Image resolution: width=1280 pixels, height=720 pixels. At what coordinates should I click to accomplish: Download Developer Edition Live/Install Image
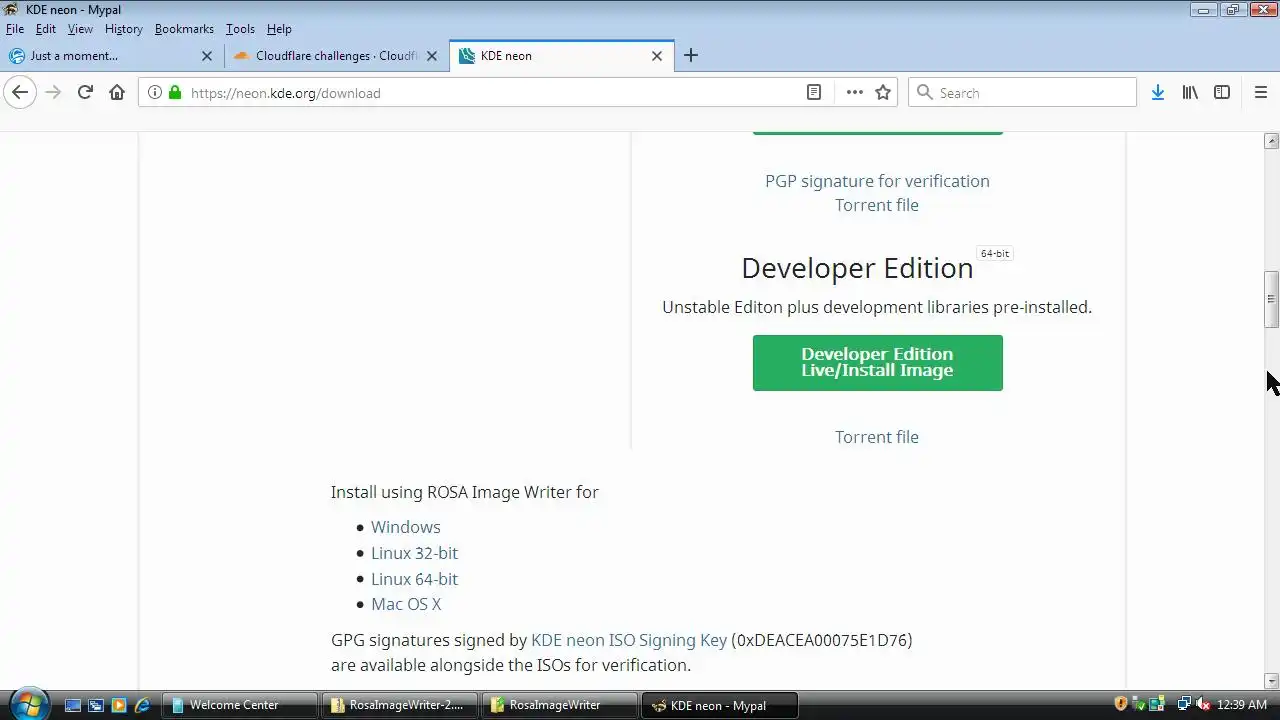click(x=877, y=362)
